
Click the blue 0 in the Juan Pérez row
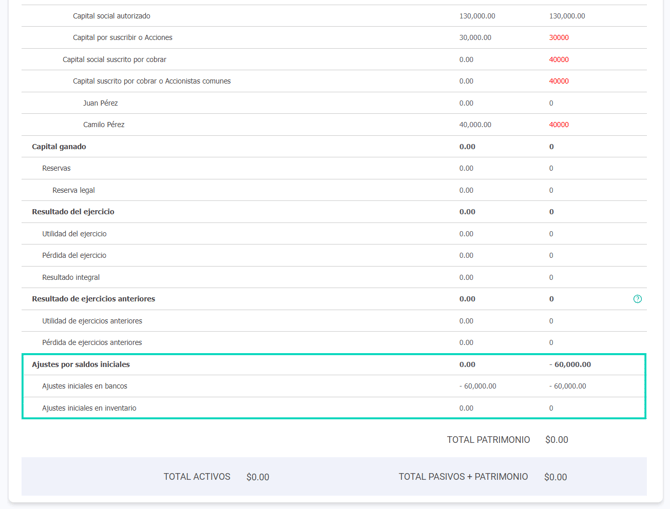pyautogui.click(x=551, y=103)
